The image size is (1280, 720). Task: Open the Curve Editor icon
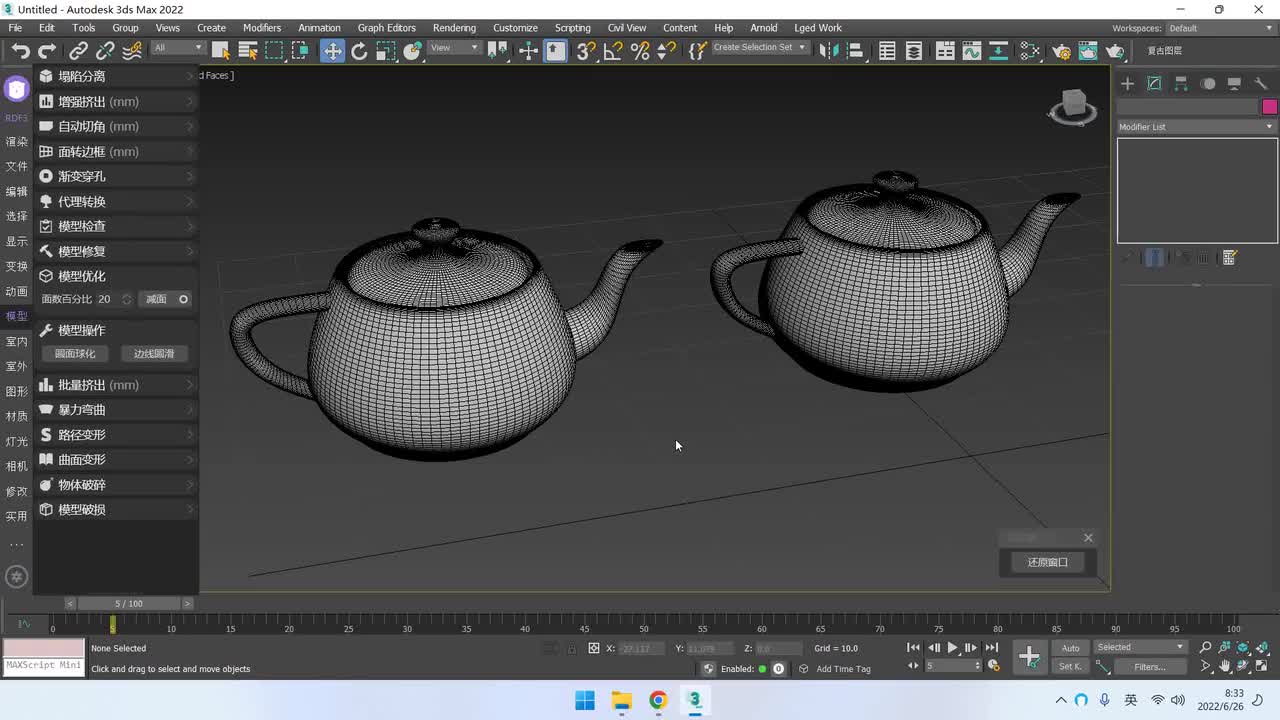coord(971,51)
